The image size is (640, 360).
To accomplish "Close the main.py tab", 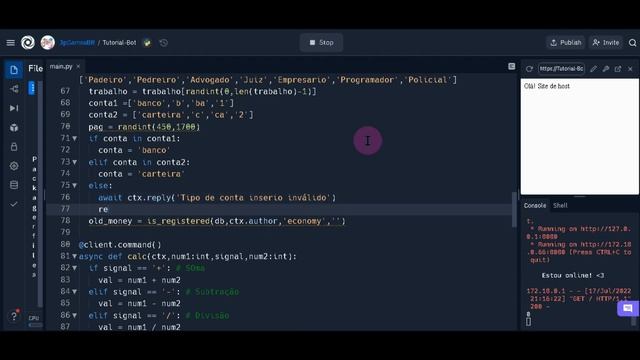I will 78,67.
